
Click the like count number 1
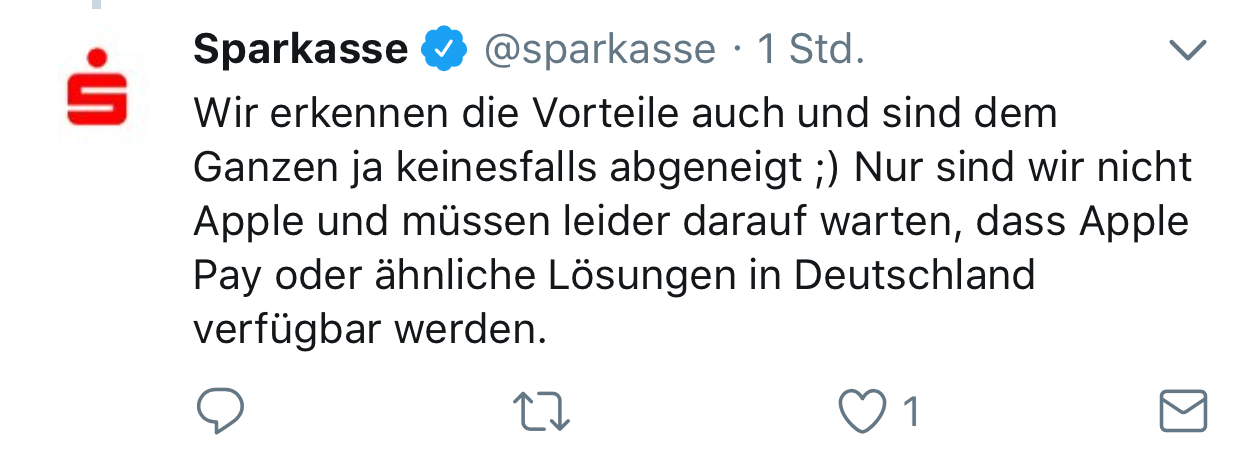tap(910, 411)
